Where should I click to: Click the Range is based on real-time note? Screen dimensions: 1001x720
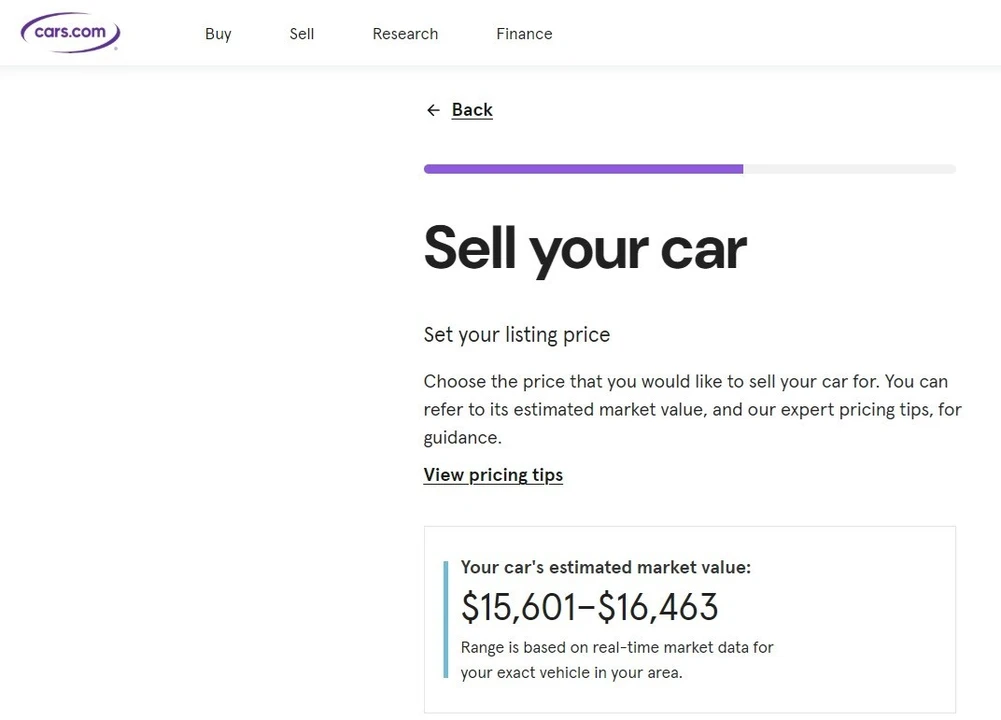pos(617,660)
